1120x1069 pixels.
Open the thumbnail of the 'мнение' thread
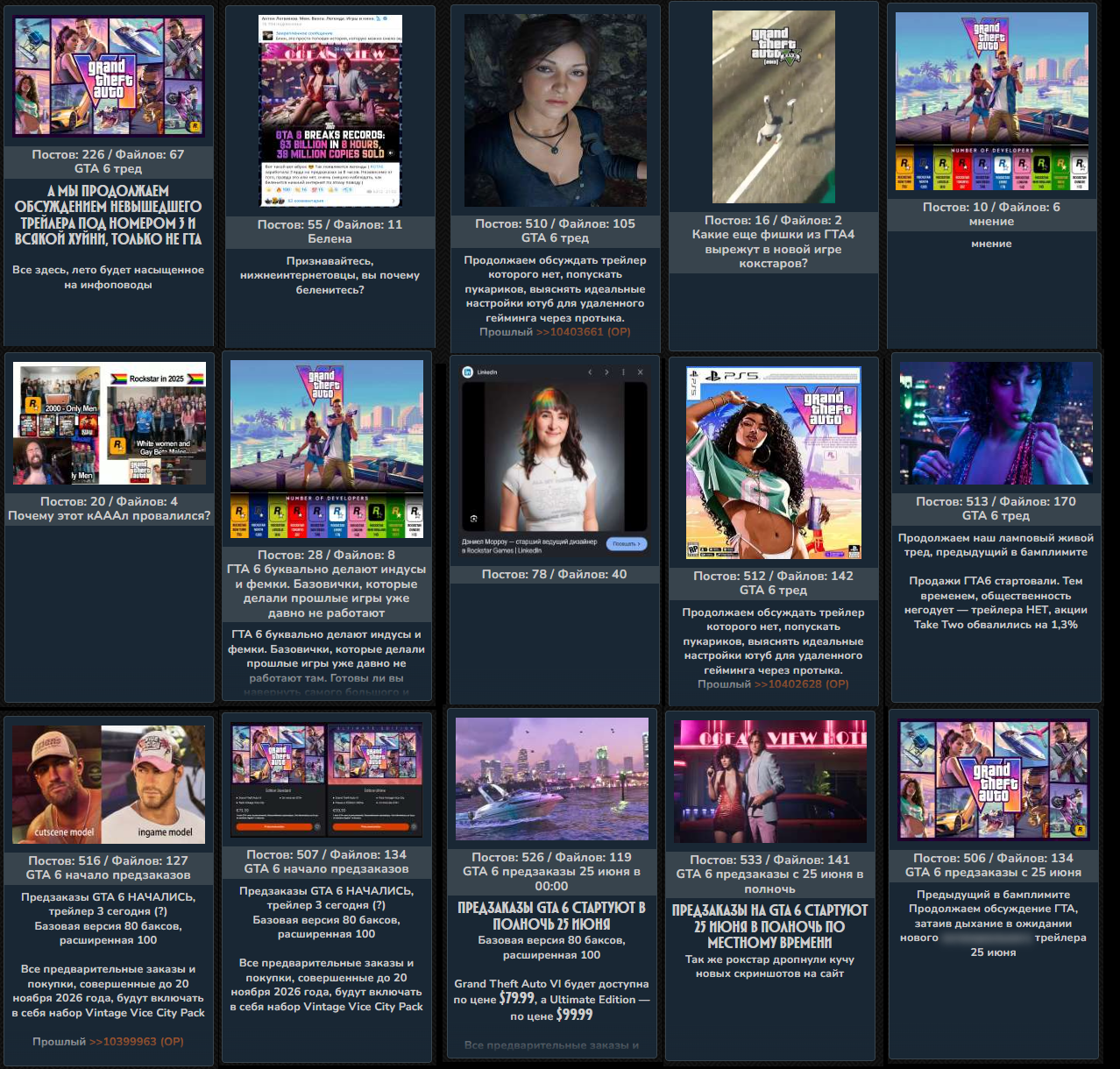992,101
